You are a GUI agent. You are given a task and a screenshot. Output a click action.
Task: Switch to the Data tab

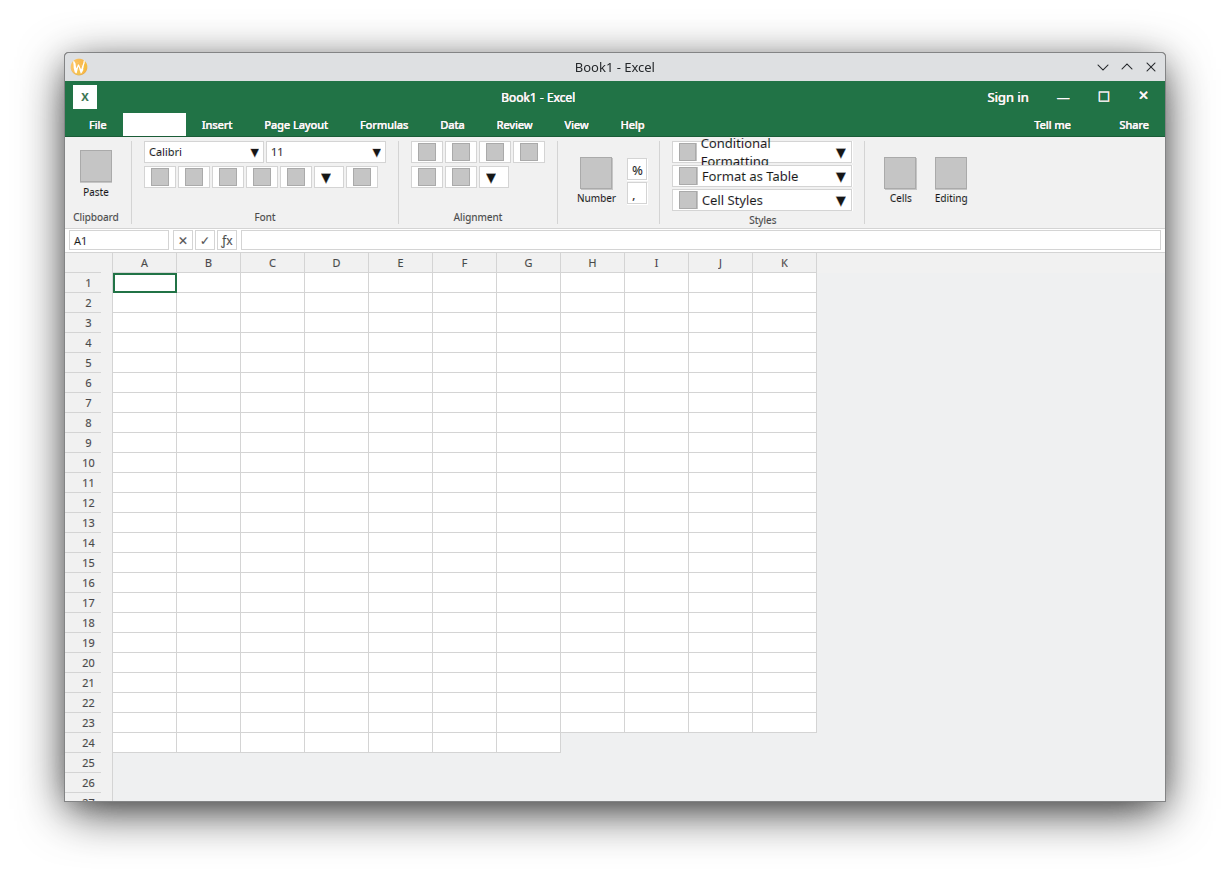(x=452, y=125)
